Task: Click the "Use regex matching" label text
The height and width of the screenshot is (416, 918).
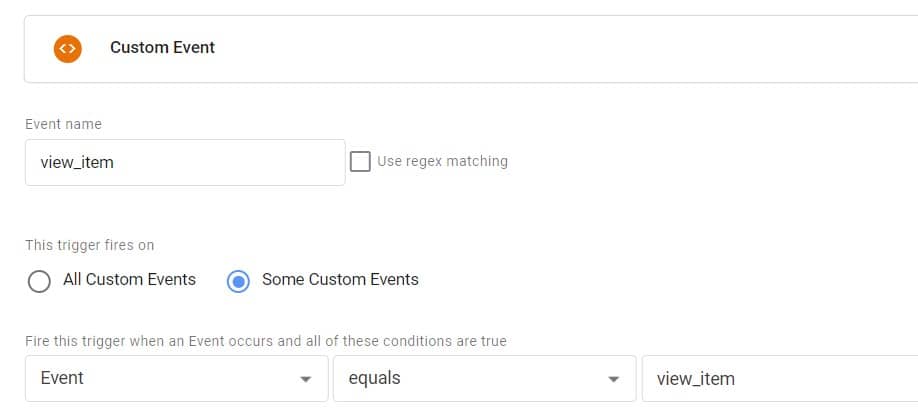Action: (x=442, y=161)
